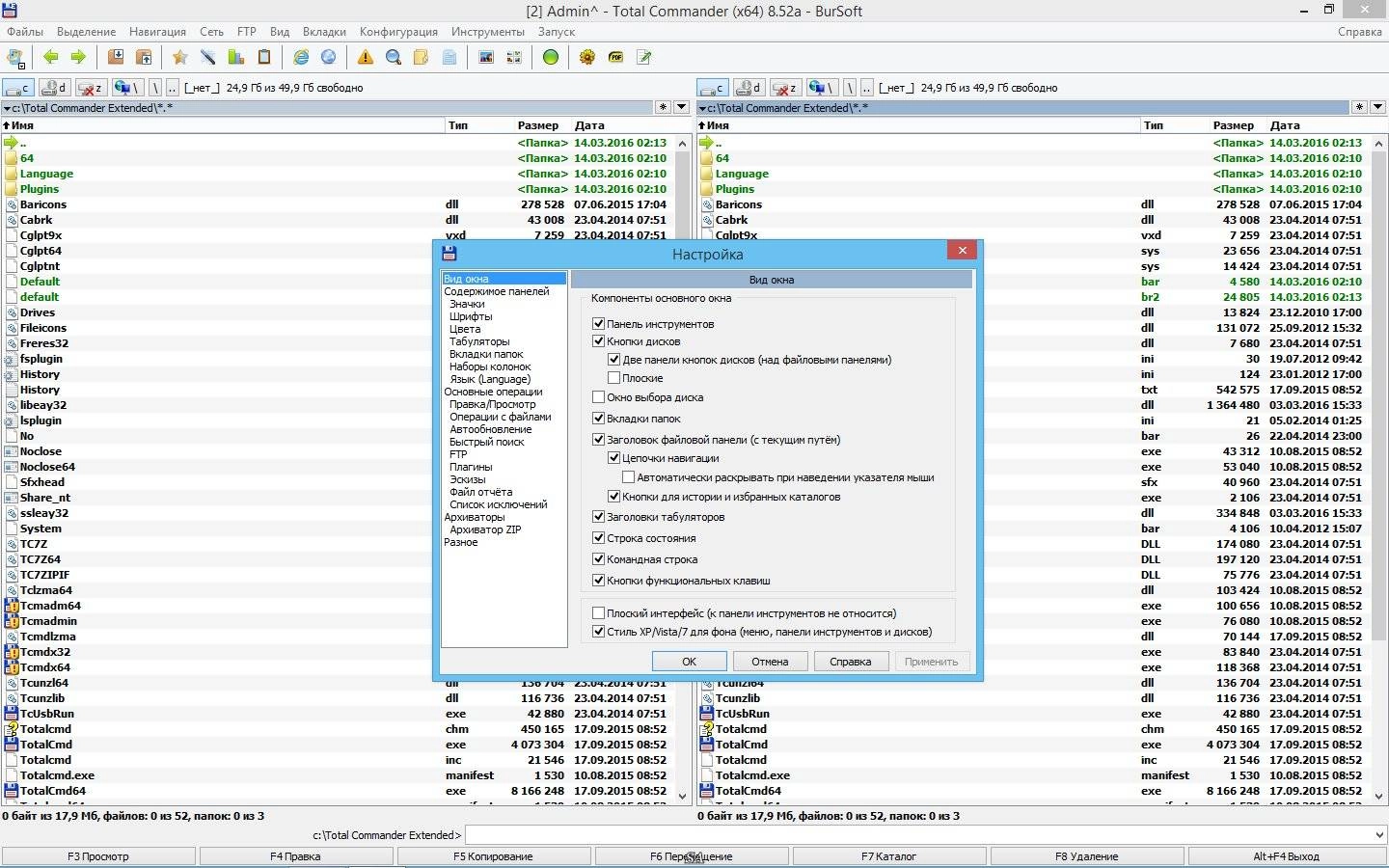Click the pack files box icon with down arrow
Image resolution: width=1389 pixels, height=868 pixels.
116,57
